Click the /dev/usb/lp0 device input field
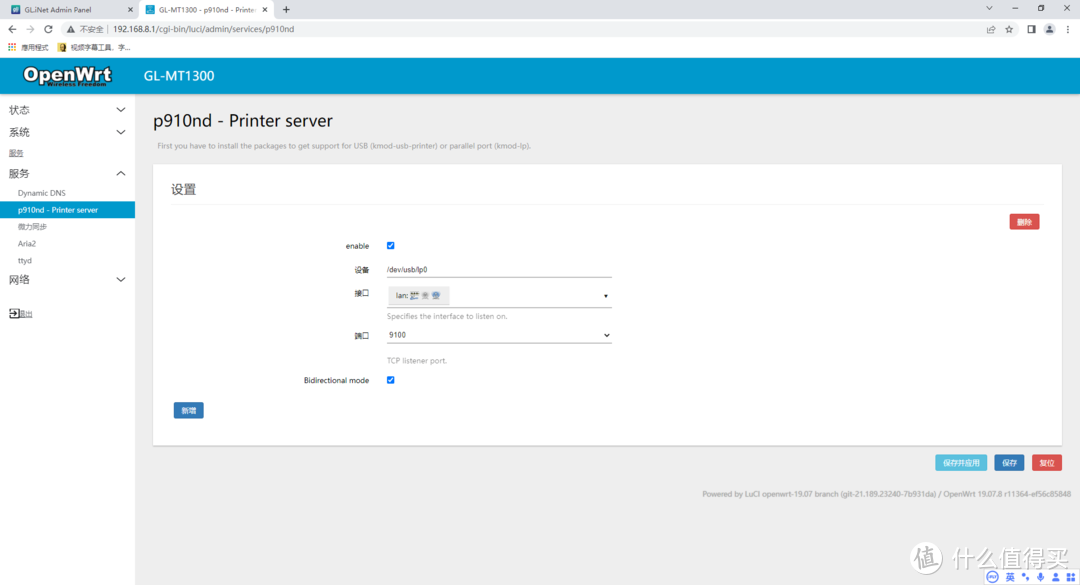The height and width of the screenshot is (585, 1080). [499, 270]
